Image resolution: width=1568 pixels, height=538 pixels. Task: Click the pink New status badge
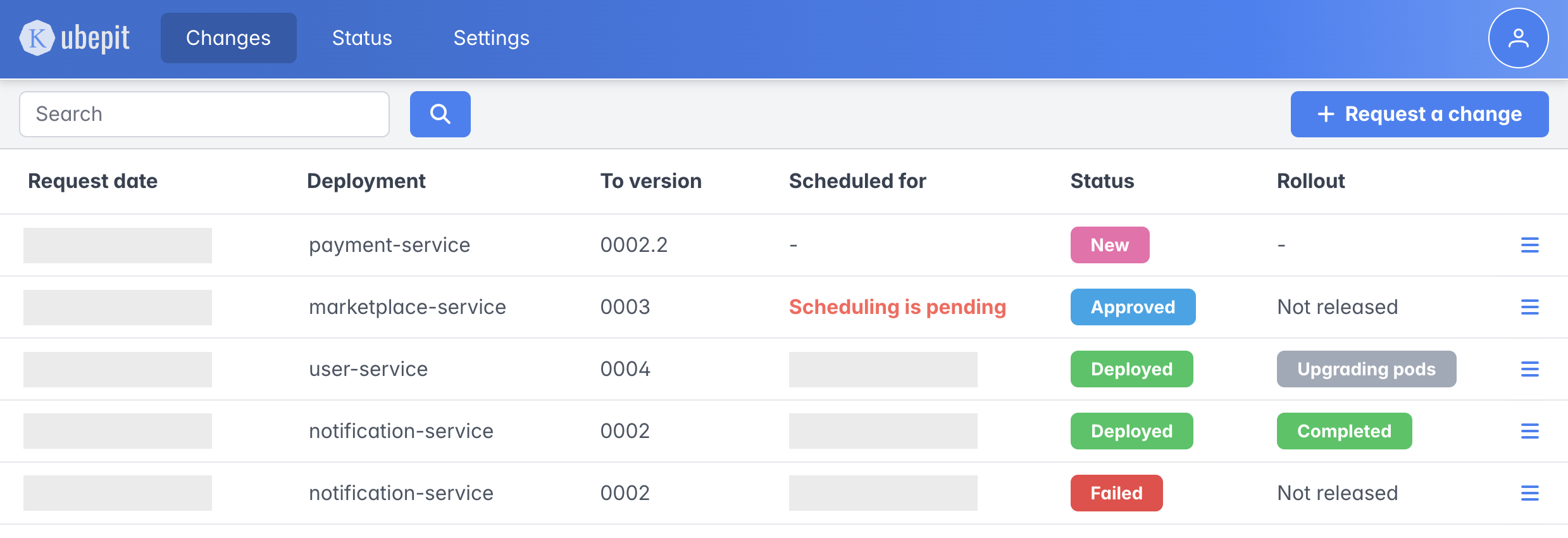tap(1109, 245)
